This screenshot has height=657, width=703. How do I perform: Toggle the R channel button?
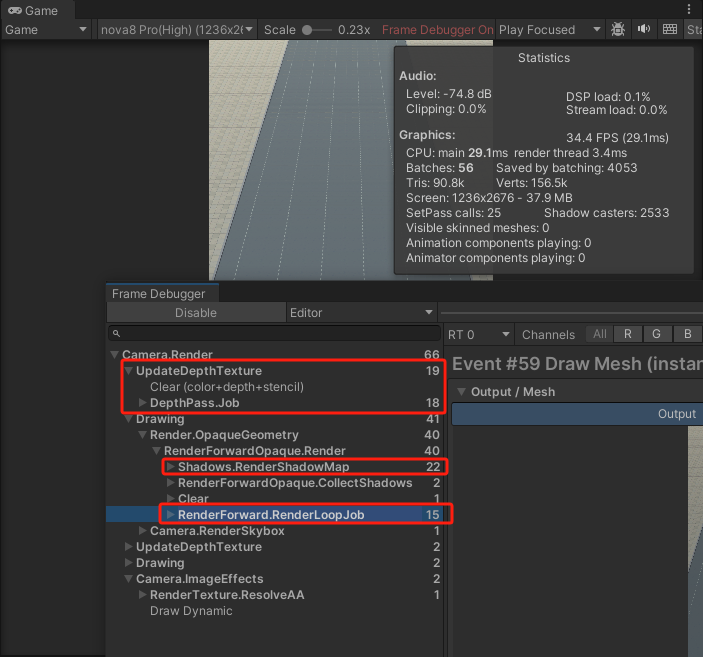click(x=628, y=334)
